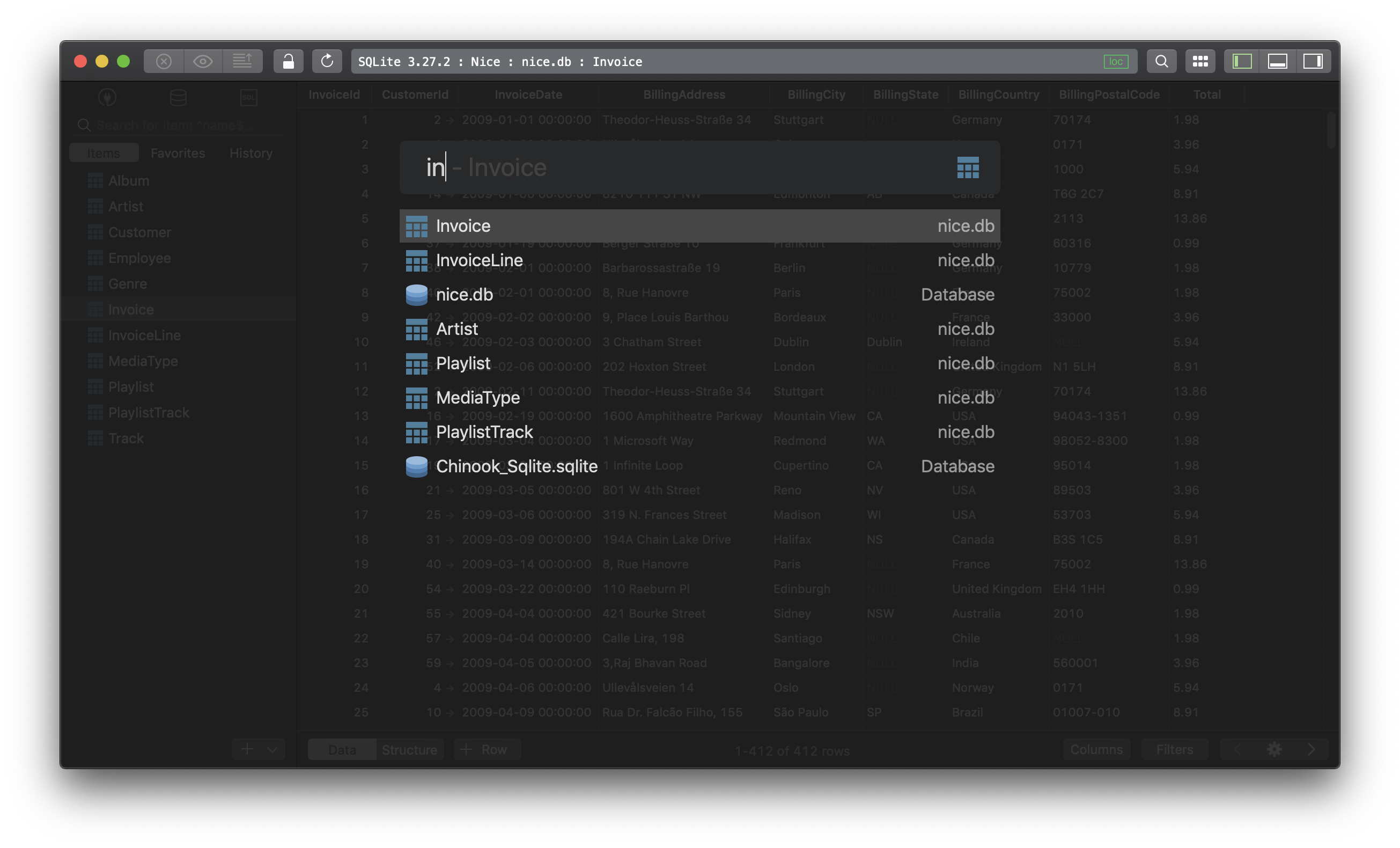Open the SQL query editor icon
This screenshot has width=1400, height=848.
tap(249, 98)
